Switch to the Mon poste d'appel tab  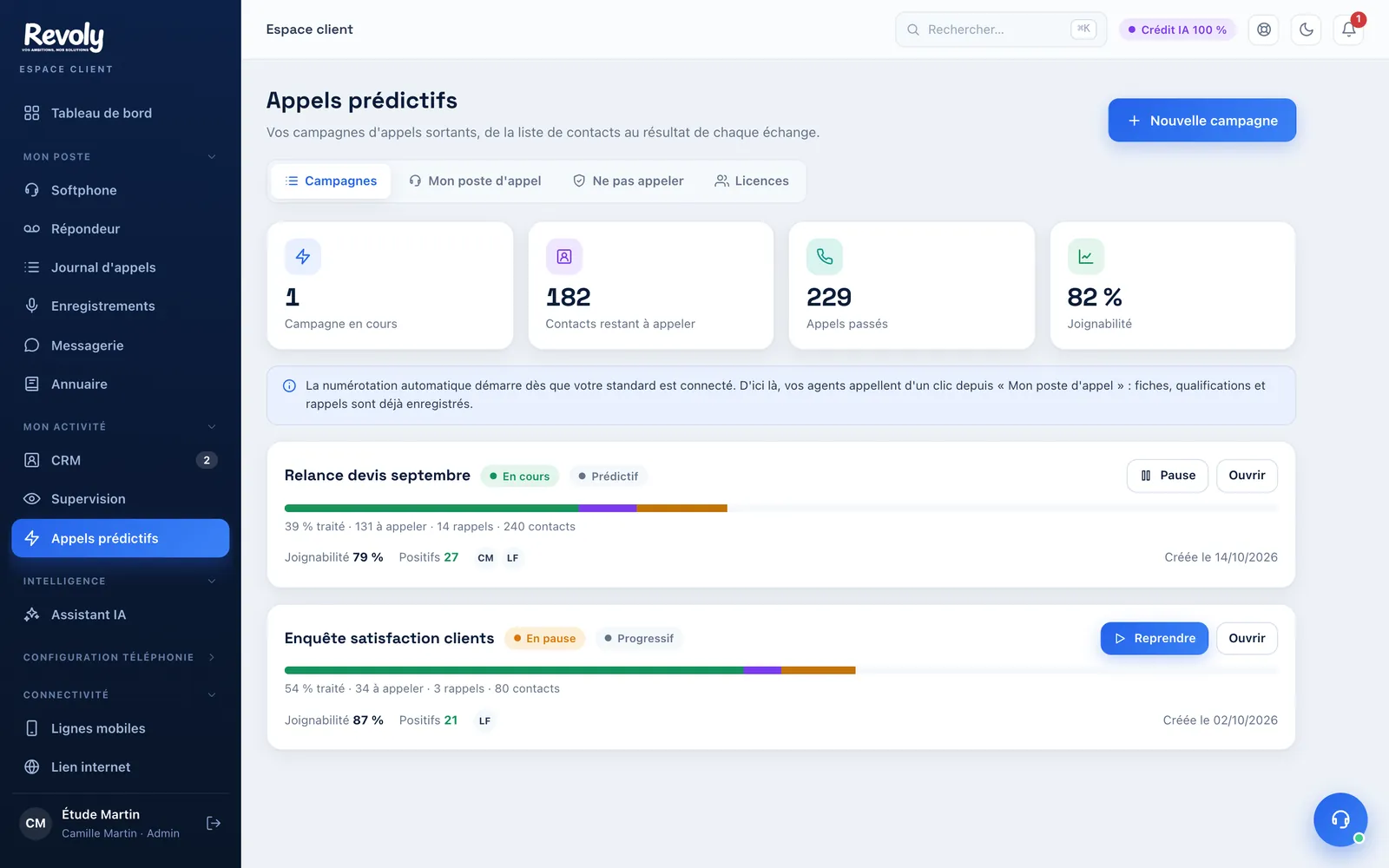(x=475, y=181)
